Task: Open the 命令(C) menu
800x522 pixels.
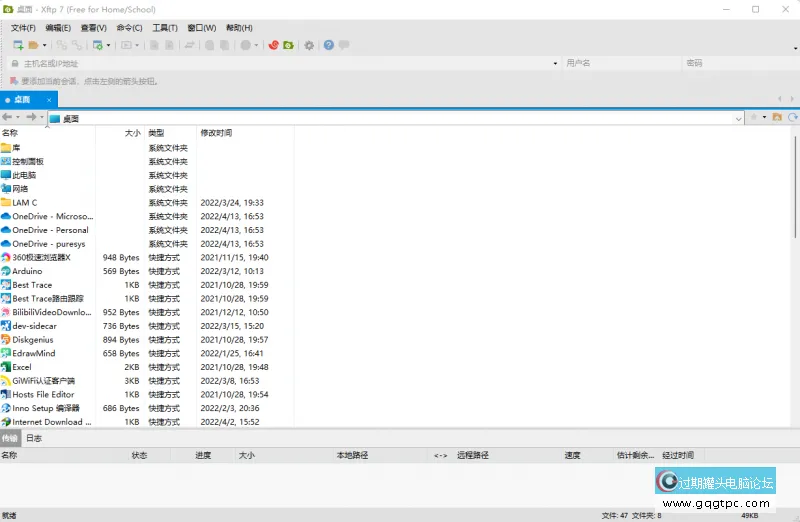Action: coord(129,28)
